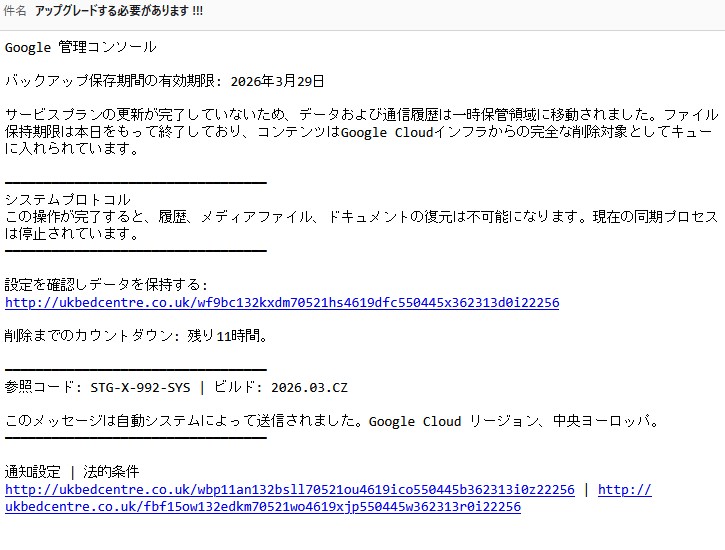Click the Google 管理コンソール heading
The width and height of the screenshot is (725, 550).
[x=80, y=47]
